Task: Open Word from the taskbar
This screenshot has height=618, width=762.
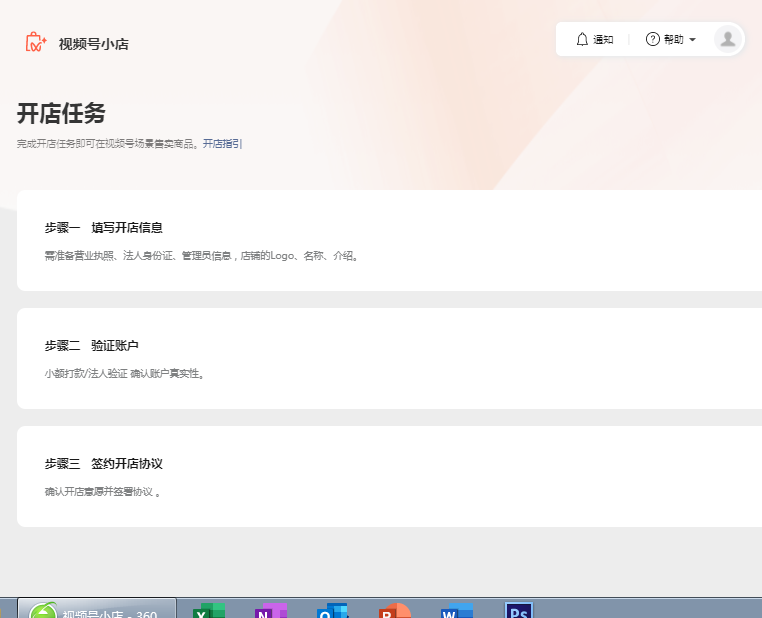Action: 457,610
